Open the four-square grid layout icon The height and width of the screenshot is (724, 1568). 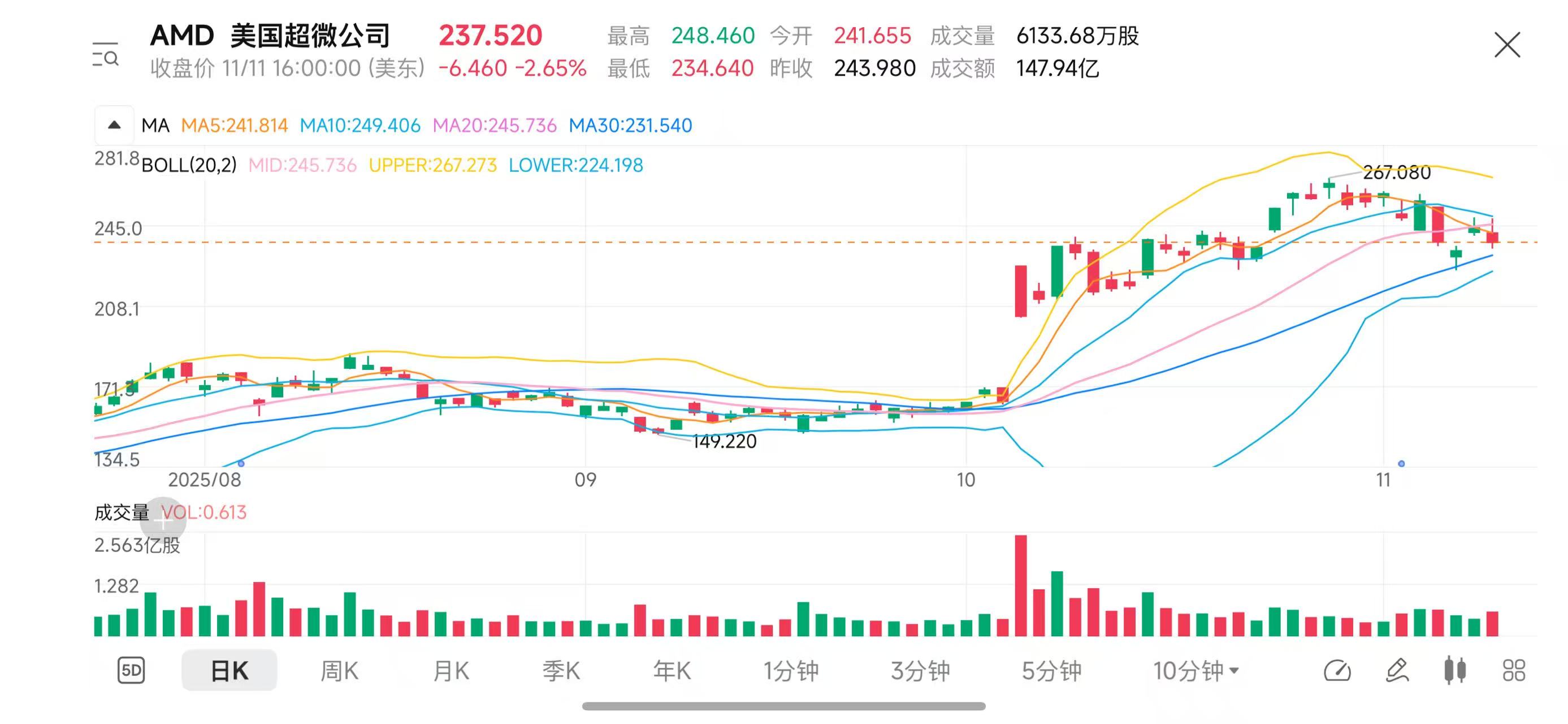pos(1513,670)
